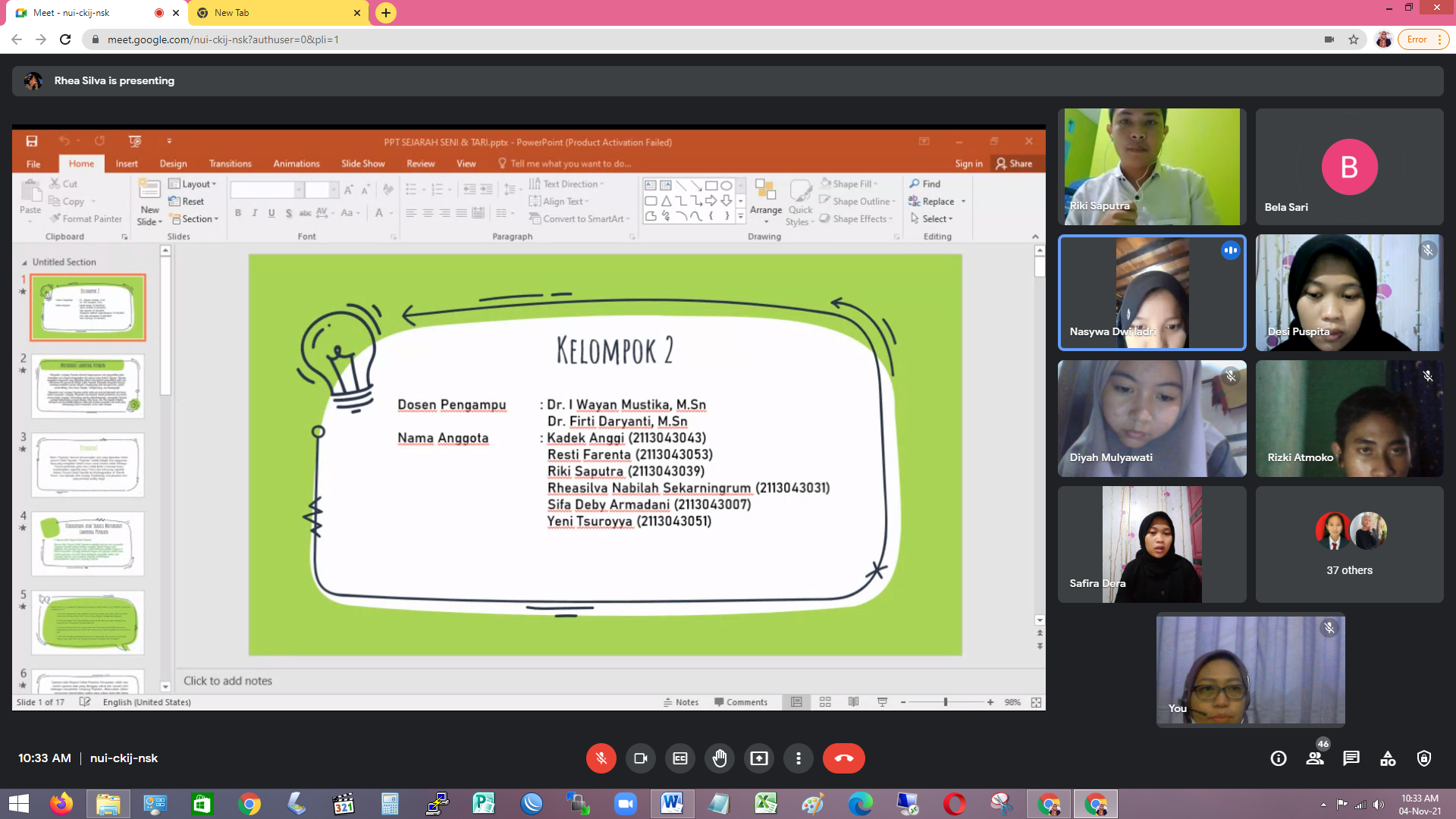1456x819 pixels.
Task: Click the Present now icon
Action: [759, 758]
